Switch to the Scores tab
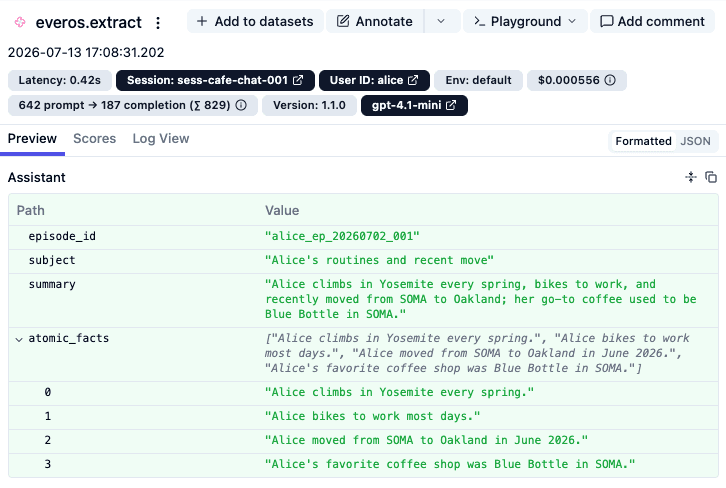The image size is (726, 488). pyautogui.click(x=94, y=138)
